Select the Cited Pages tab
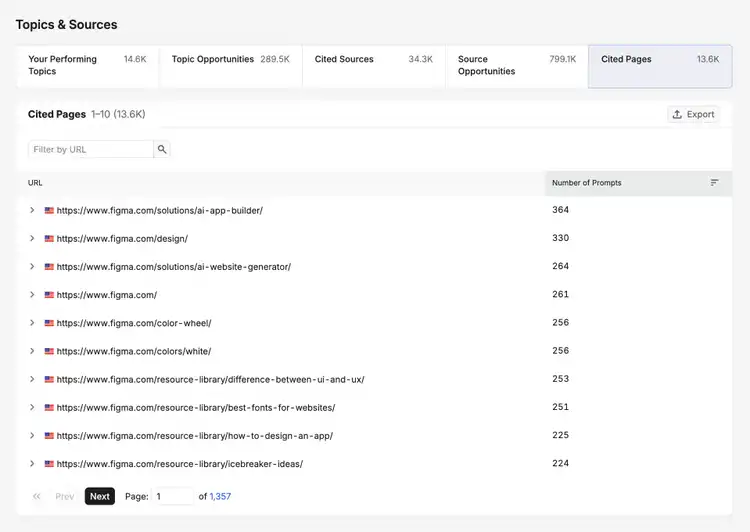Screen dimensions: 750x532 [660, 66]
